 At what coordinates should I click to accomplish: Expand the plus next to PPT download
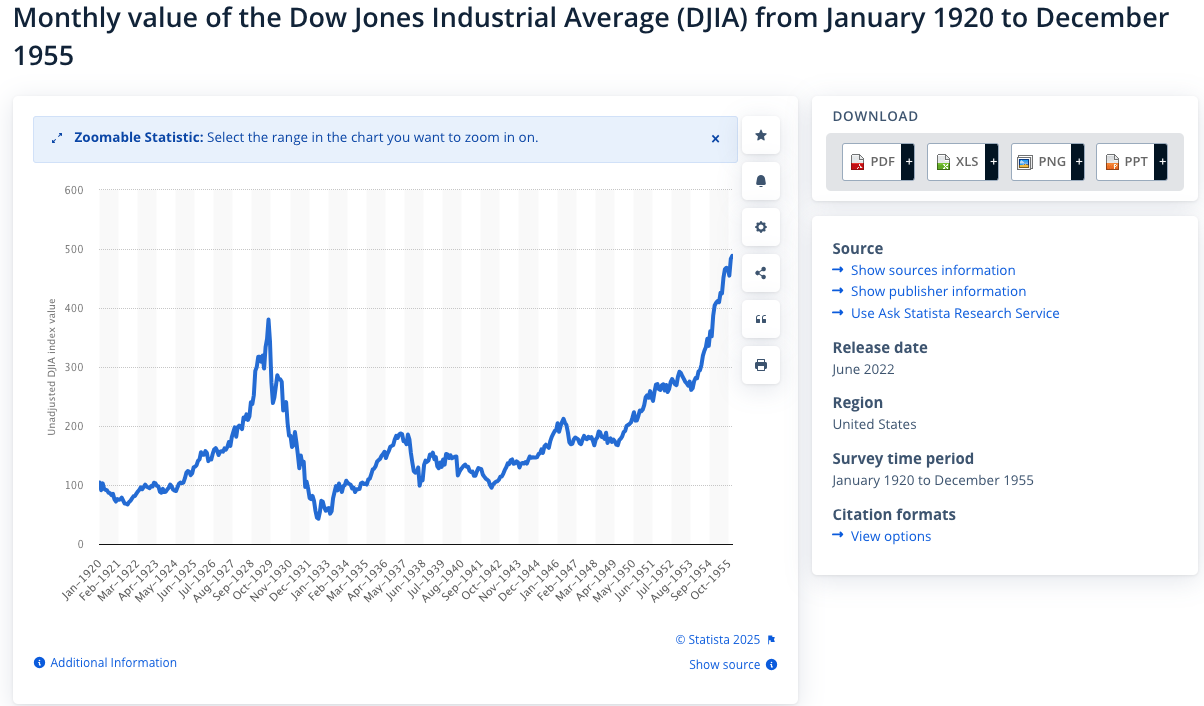[x=1162, y=161]
